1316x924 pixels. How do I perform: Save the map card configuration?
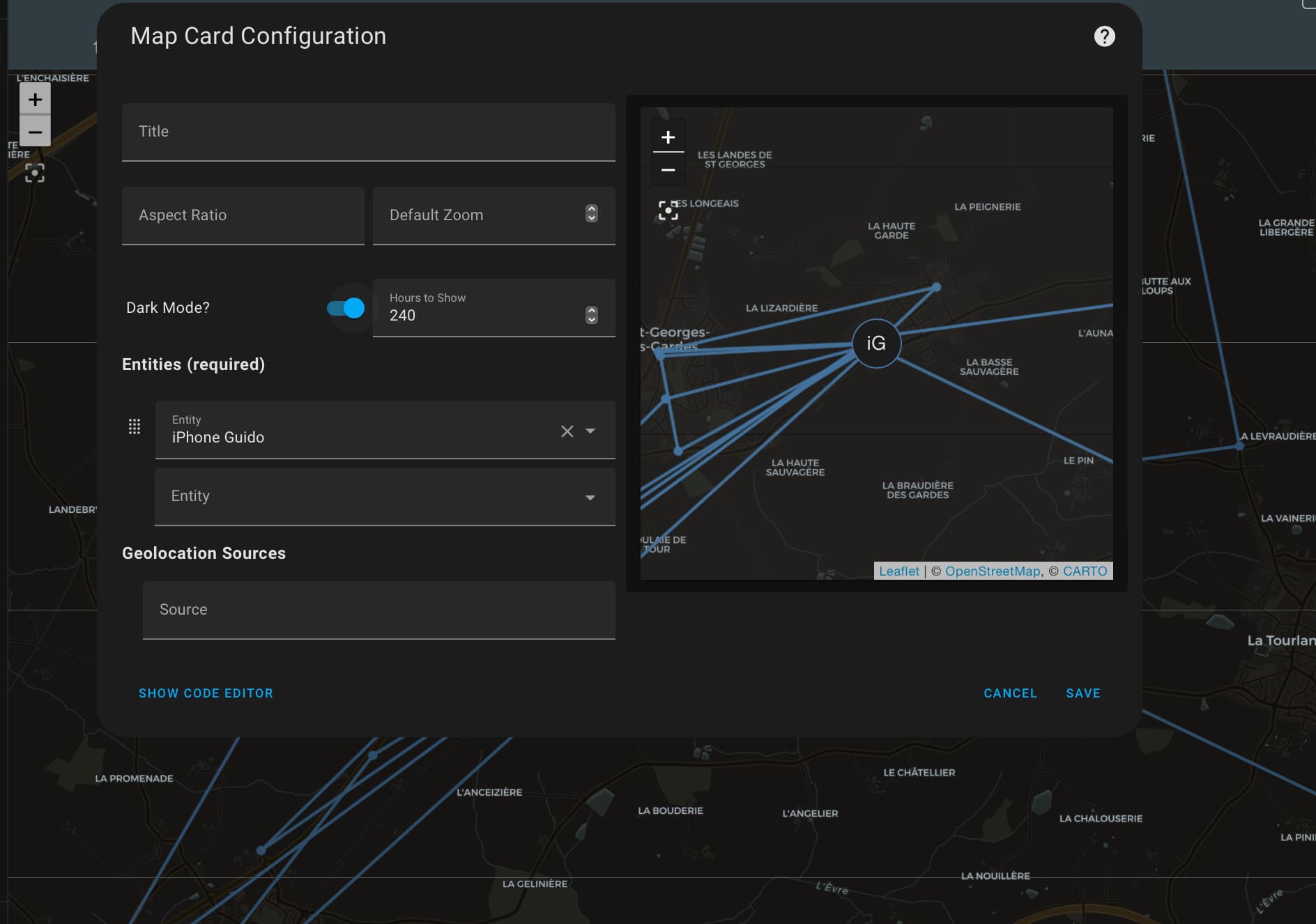pyautogui.click(x=1082, y=693)
